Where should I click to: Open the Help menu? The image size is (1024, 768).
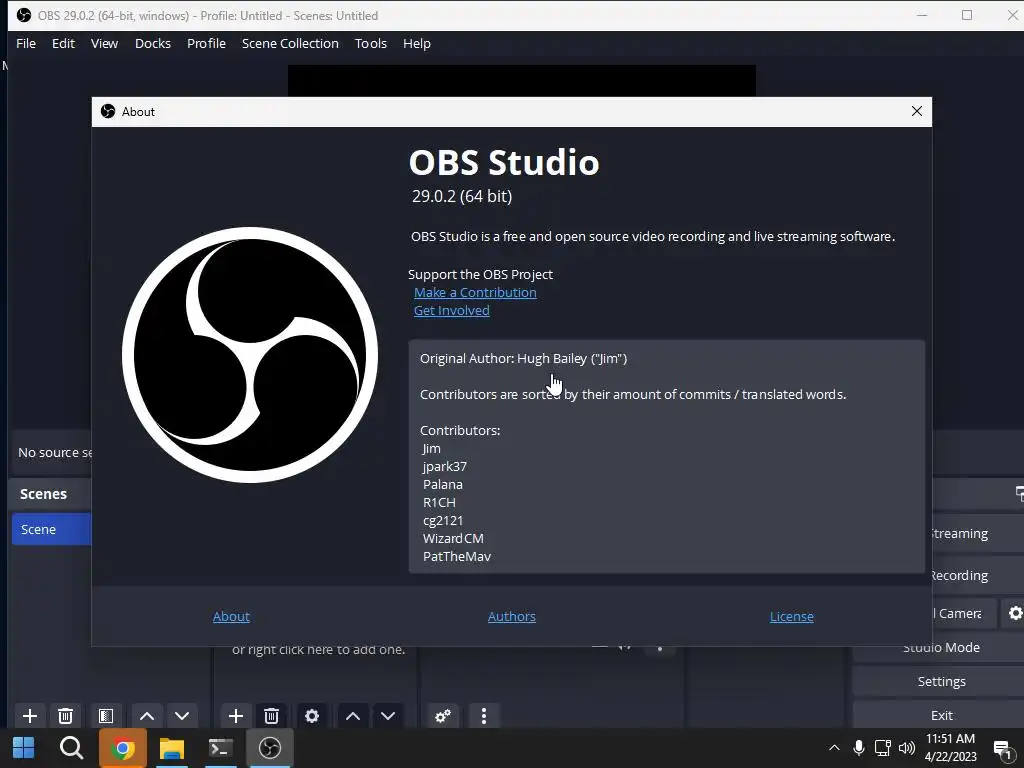click(x=417, y=43)
